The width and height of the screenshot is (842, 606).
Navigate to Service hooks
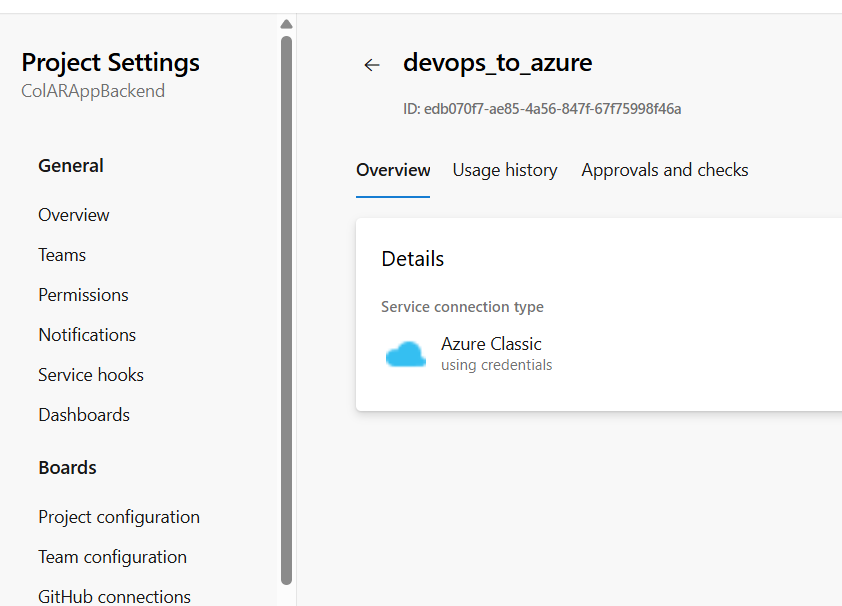tap(91, 375)
